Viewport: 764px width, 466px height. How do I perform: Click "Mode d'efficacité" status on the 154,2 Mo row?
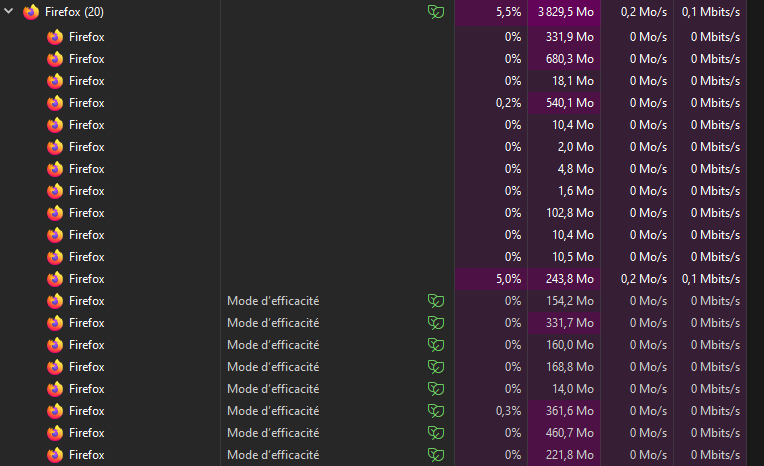(x=273, y=301)
